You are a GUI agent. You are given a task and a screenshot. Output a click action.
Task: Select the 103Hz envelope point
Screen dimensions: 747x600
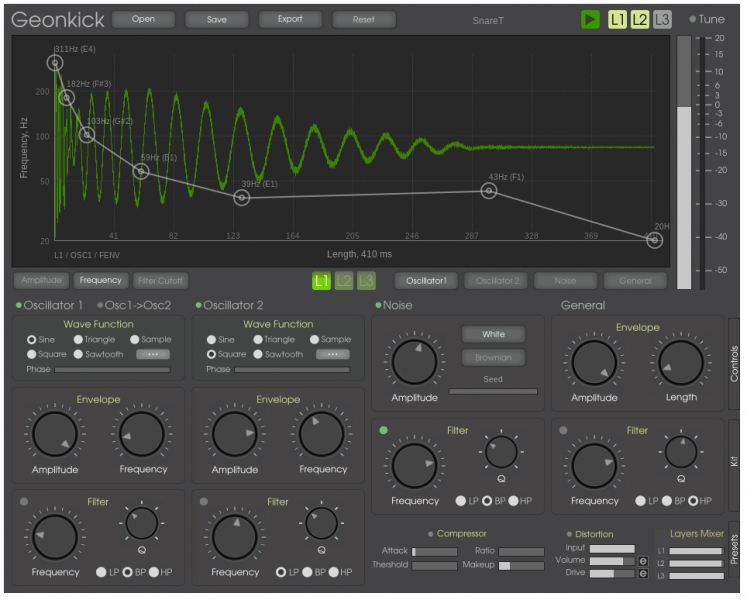[87, 135]
